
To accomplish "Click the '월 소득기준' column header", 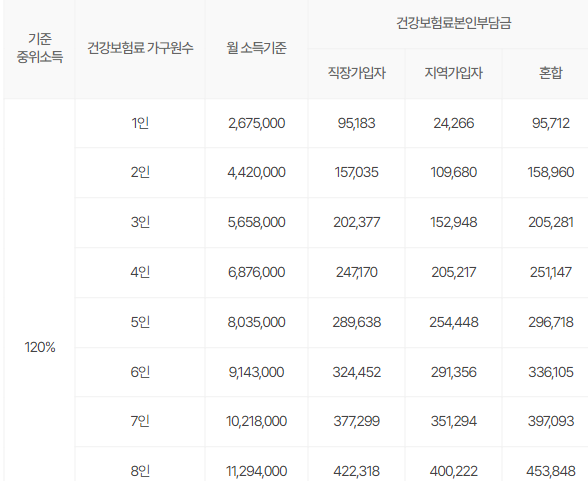I will (x=256, y=48).
